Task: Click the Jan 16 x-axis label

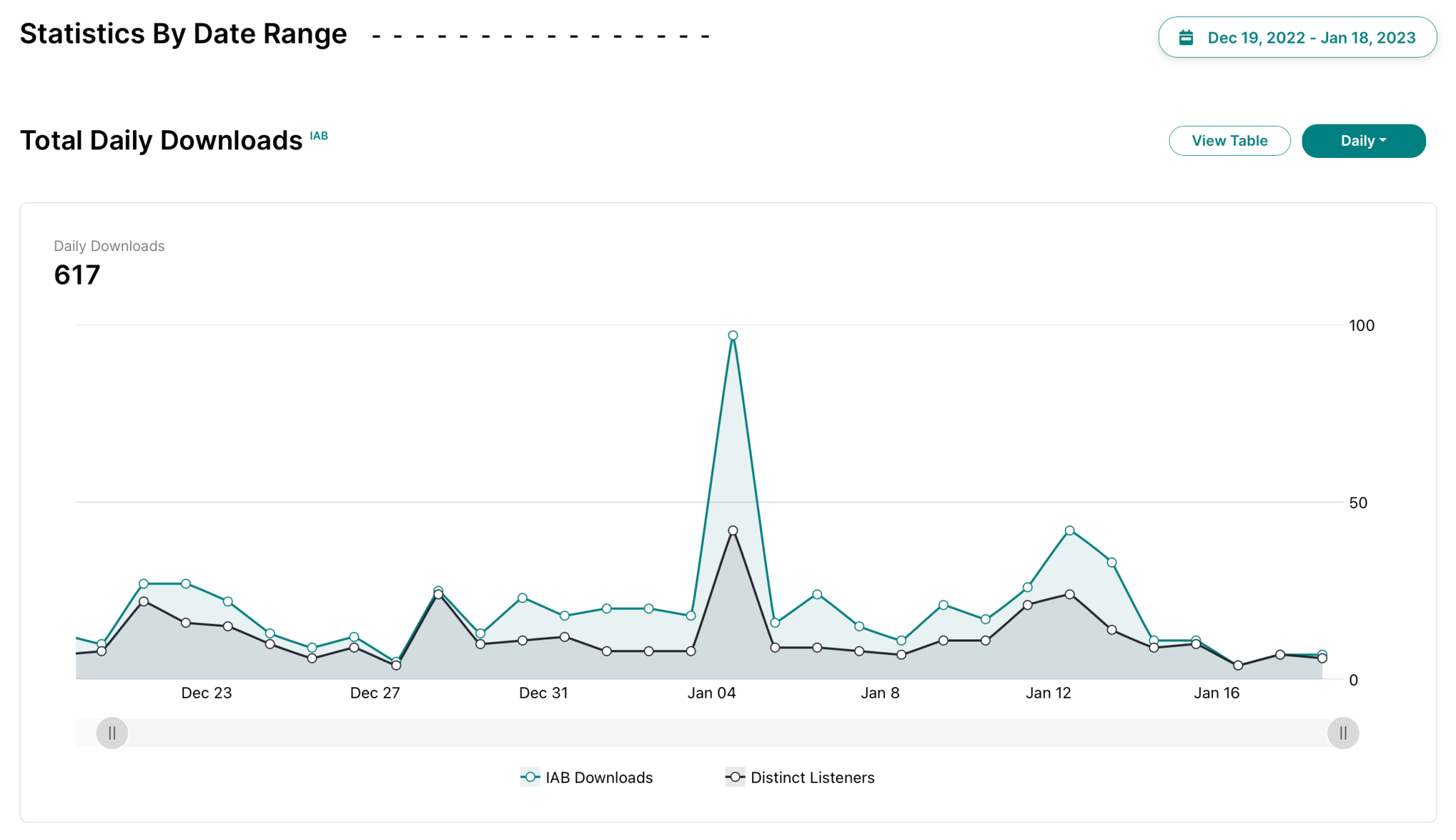Action: (1216, 693)
